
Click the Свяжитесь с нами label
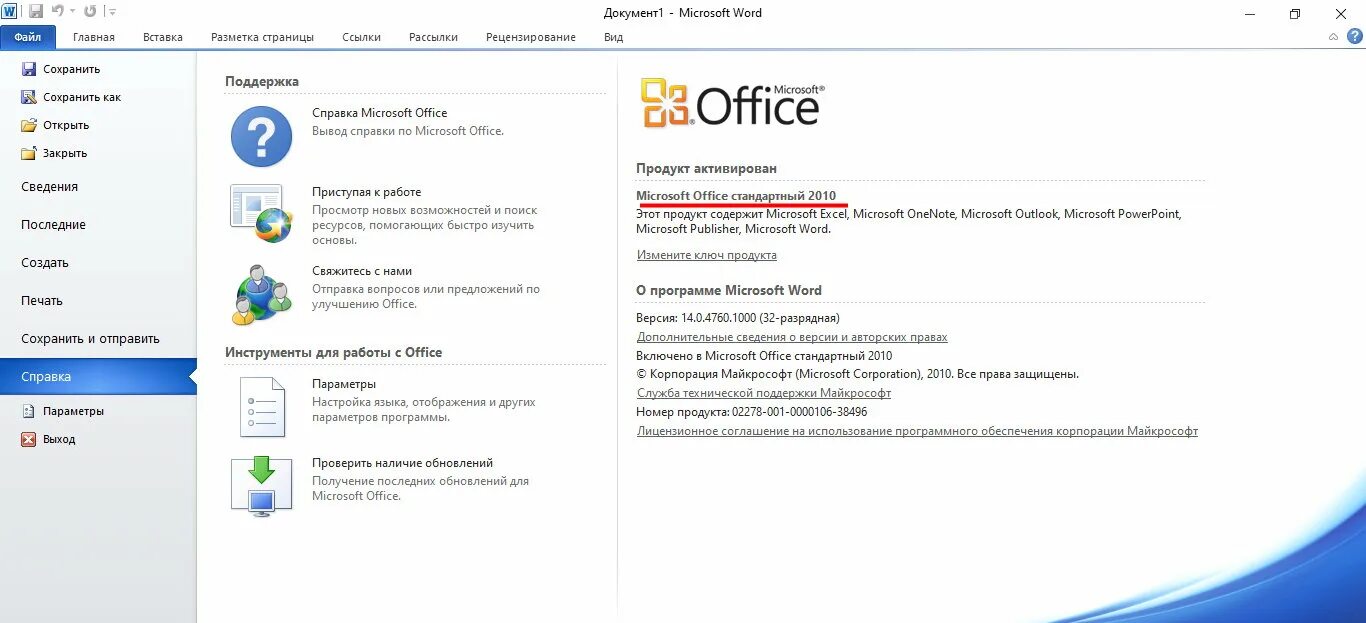click(362, 271)
